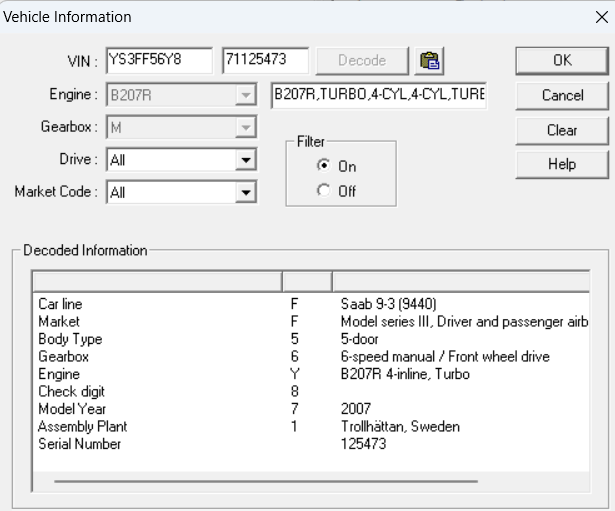This screenshot has height=511, width=615.
Task: Click the third column header in decoded table
Action: click(461, 281)
